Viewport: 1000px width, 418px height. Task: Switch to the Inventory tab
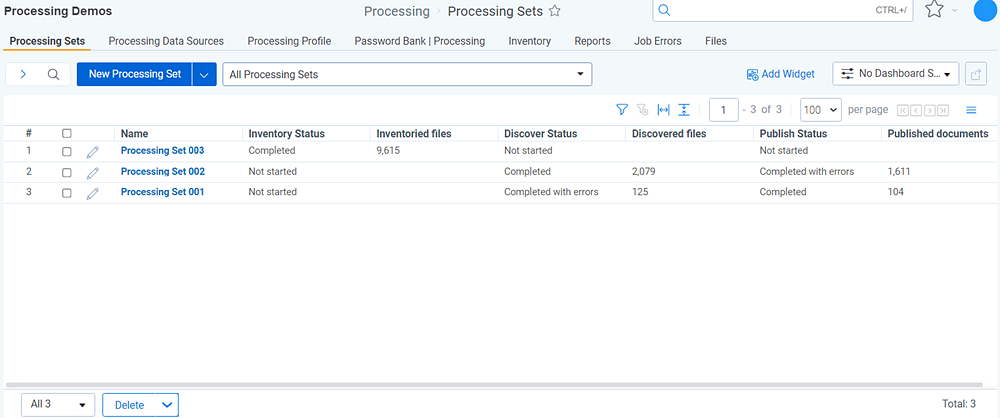point(529,41)
